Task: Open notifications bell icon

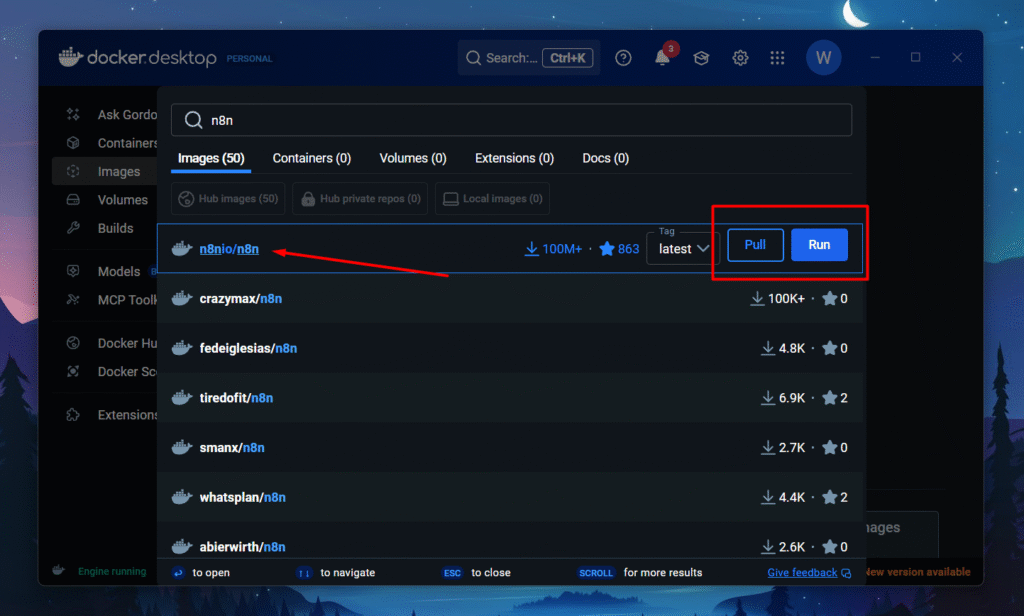Action: click(662, 58)
